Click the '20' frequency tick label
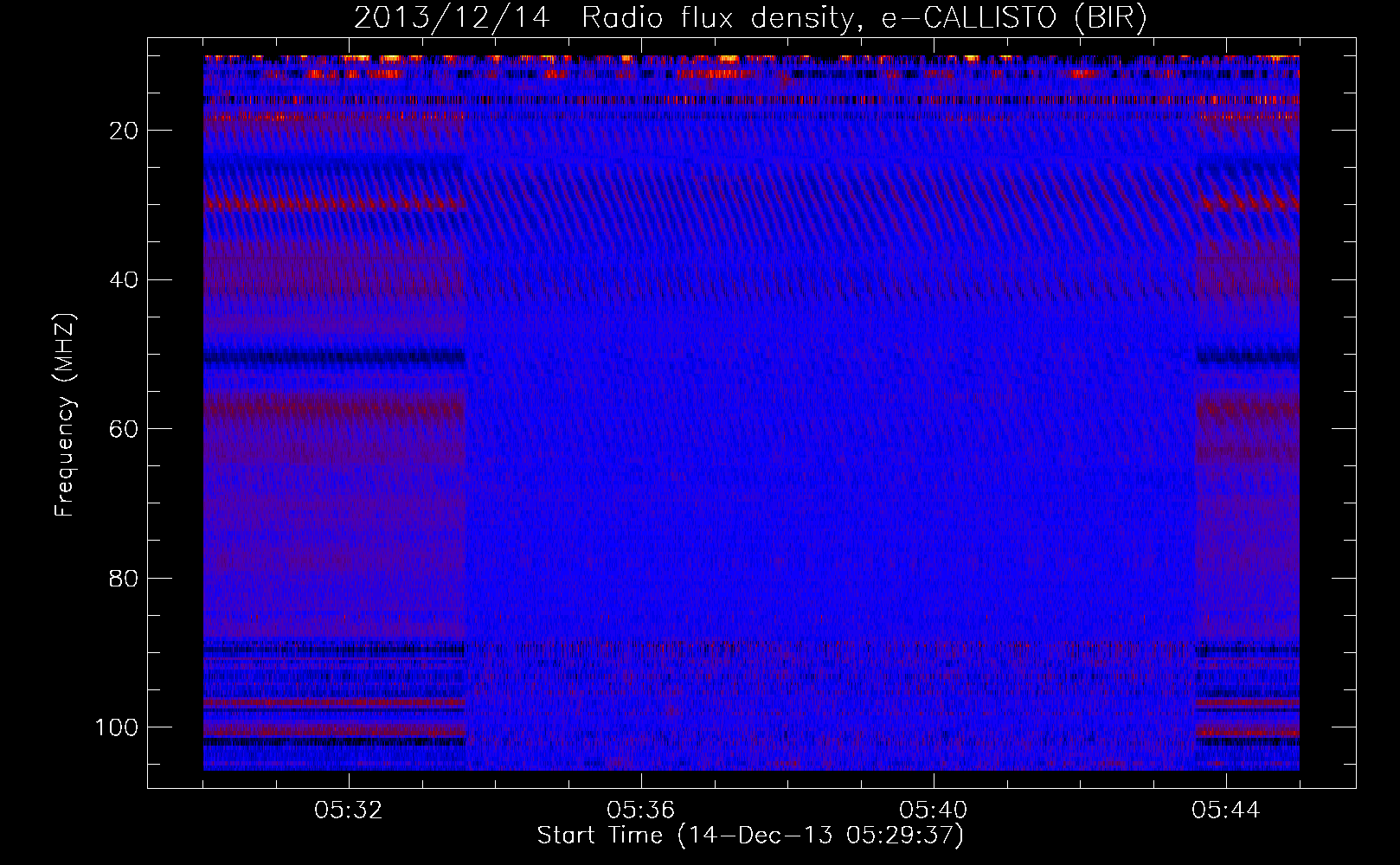This screenshot has width=1400, height=865. coord(124,131)
